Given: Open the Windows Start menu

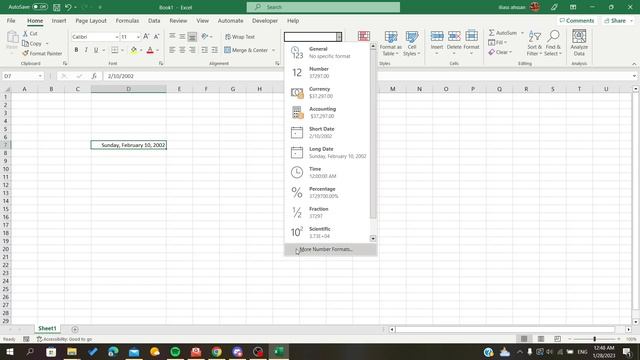Looking at the screenshot, I should coord(9,351).
